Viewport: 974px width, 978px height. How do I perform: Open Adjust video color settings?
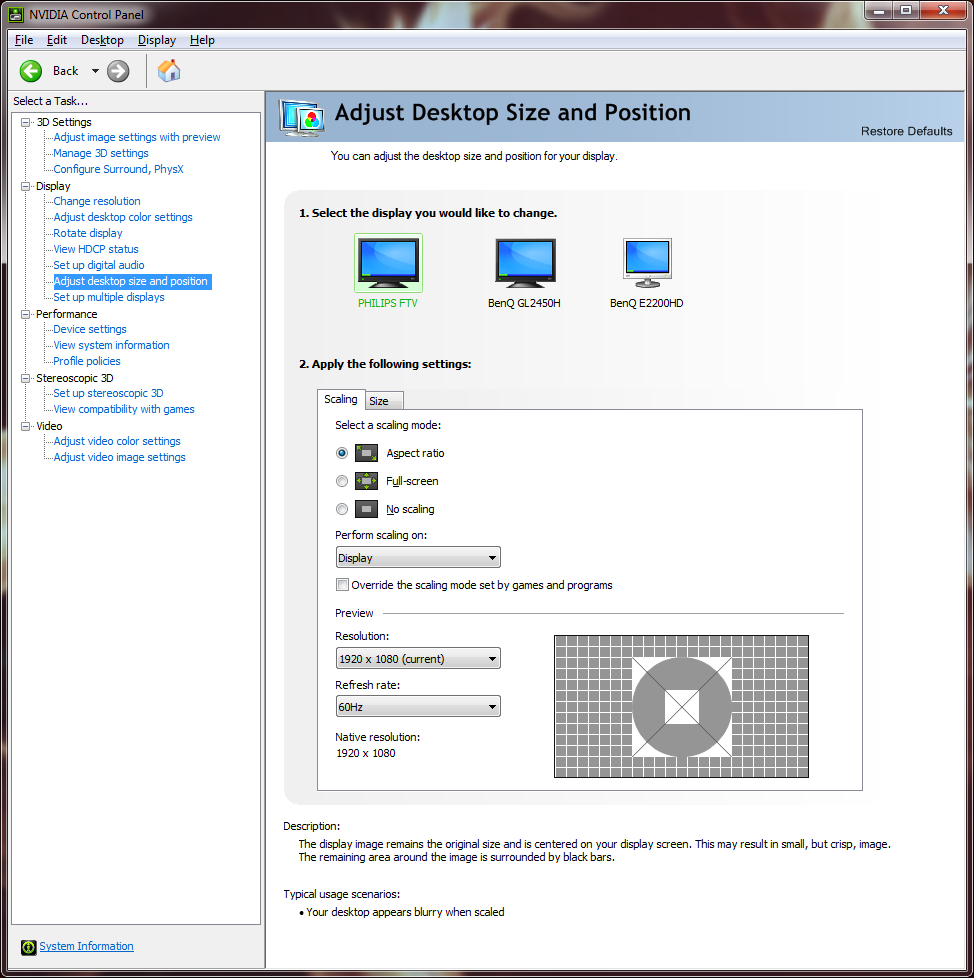pos(117,442)
